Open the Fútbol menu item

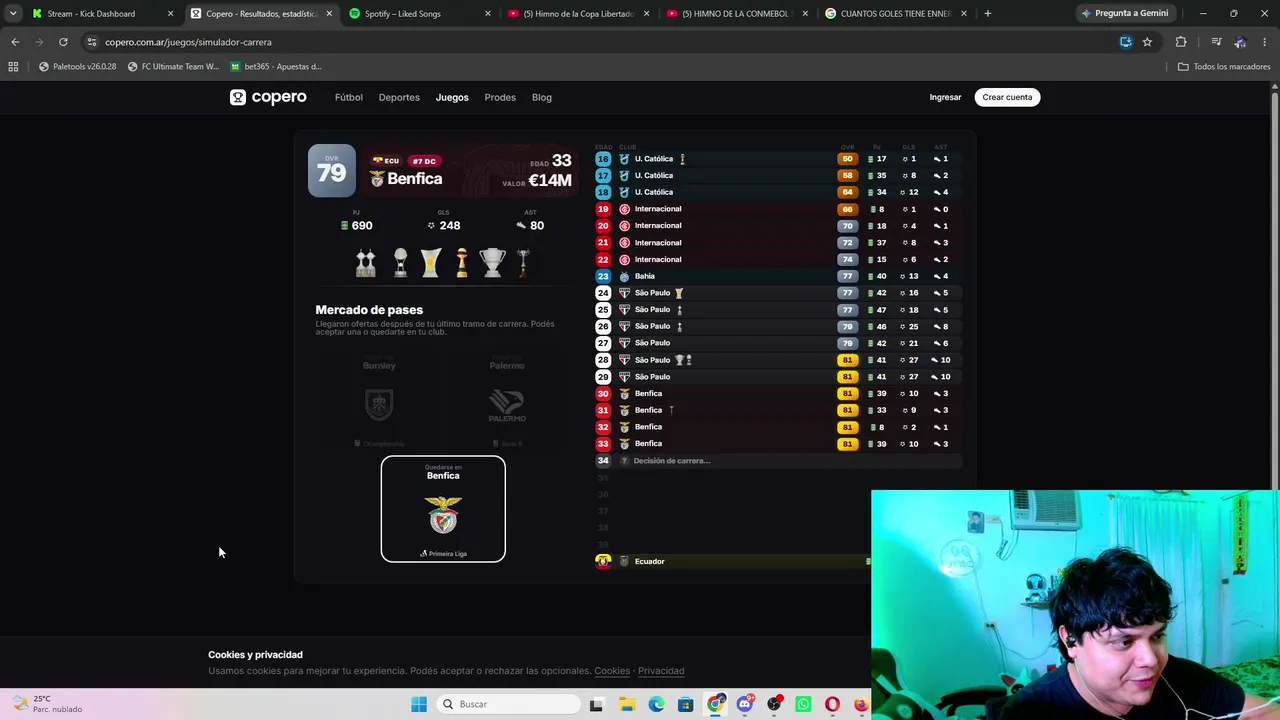pos(349,97)
